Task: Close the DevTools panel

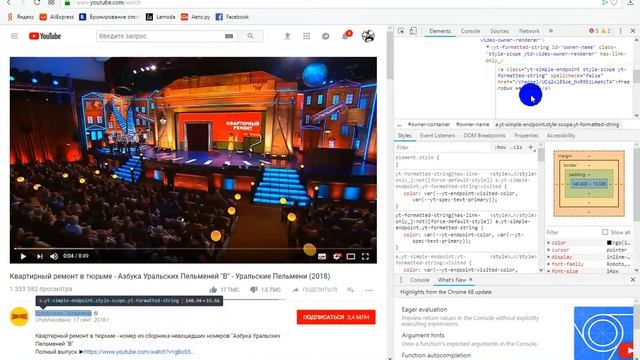Action: coord(633,31)
